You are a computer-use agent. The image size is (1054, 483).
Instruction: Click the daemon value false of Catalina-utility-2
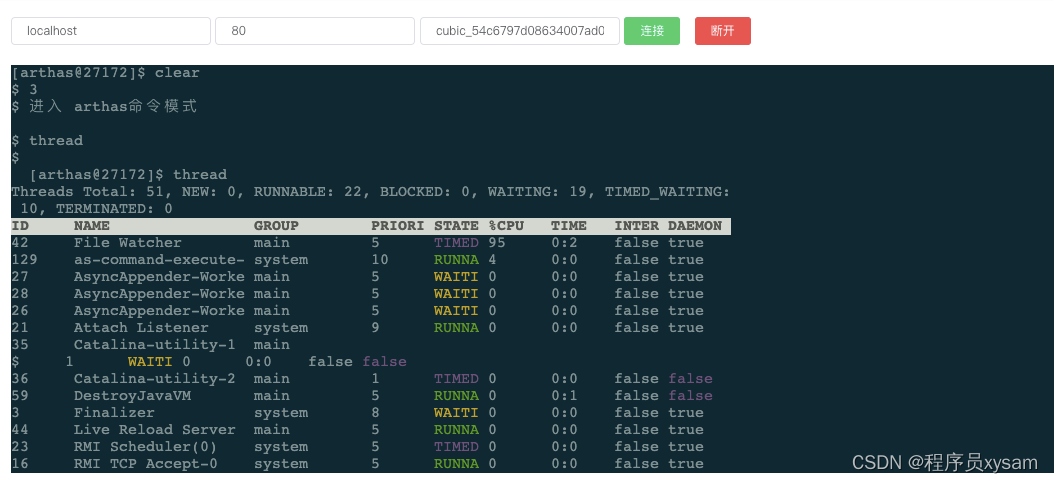pos(690,379)
